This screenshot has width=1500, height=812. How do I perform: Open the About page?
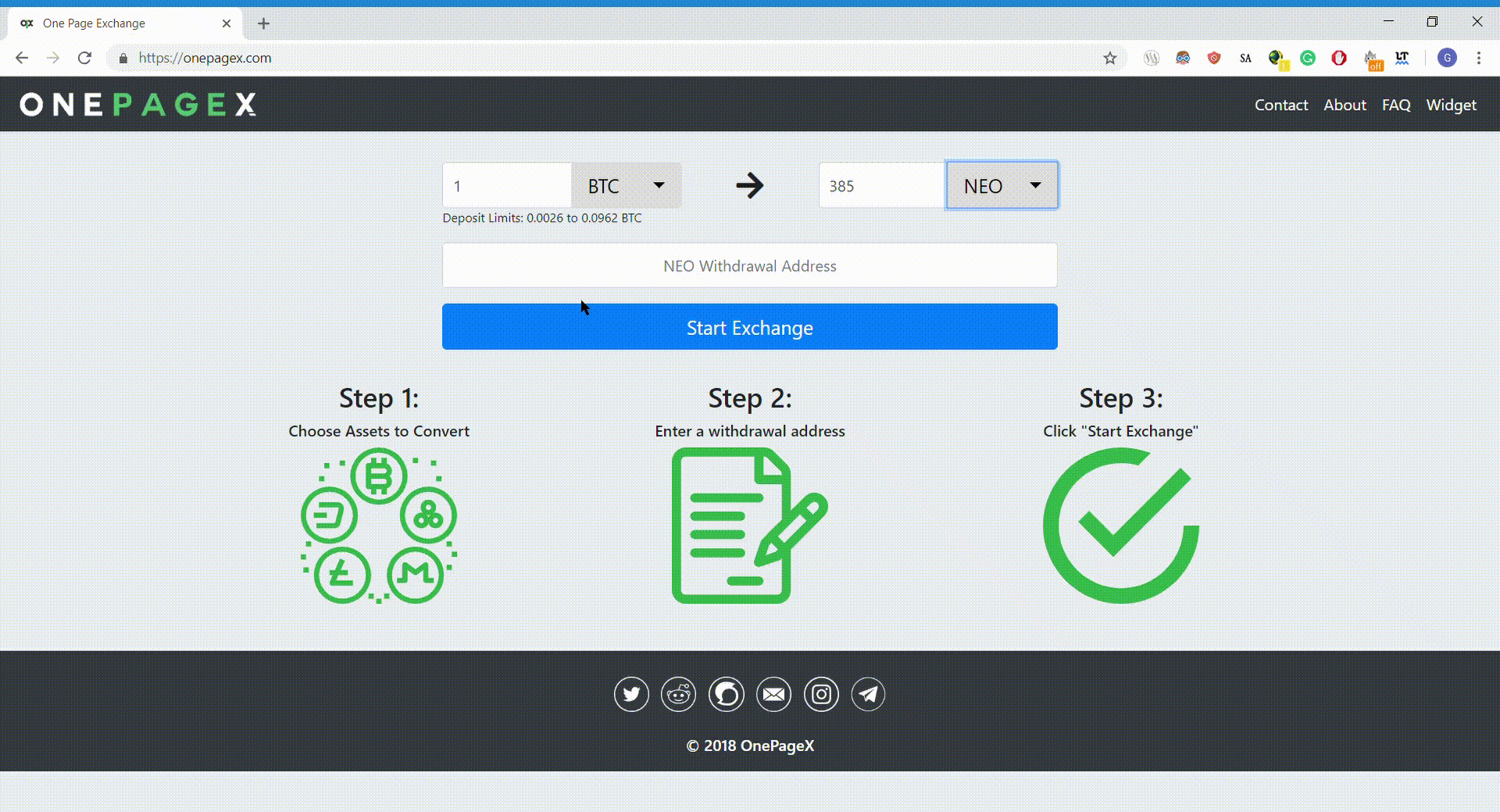click(1345, 105)
